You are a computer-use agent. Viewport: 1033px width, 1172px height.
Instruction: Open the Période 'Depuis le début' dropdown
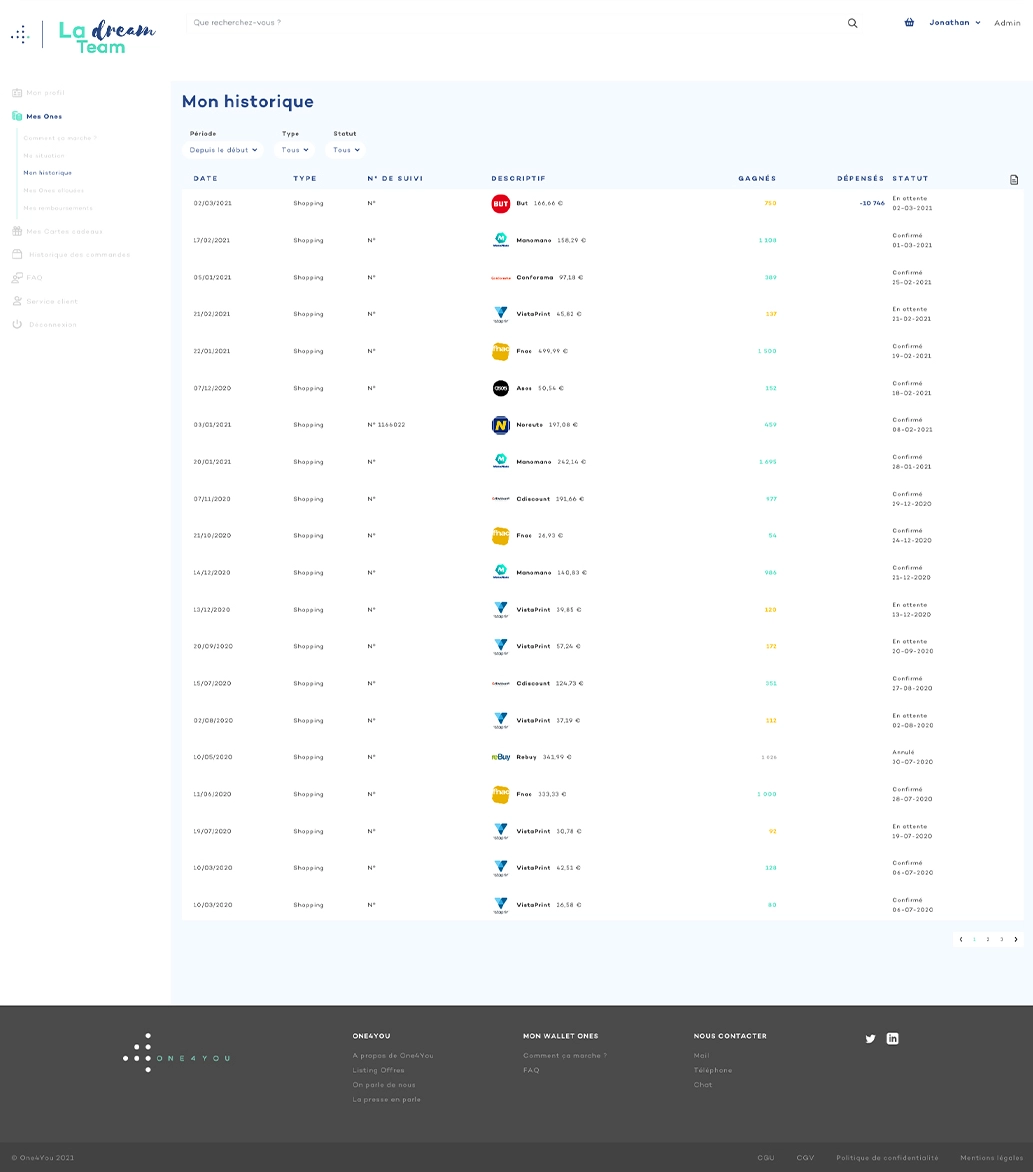tap(223, 149)
